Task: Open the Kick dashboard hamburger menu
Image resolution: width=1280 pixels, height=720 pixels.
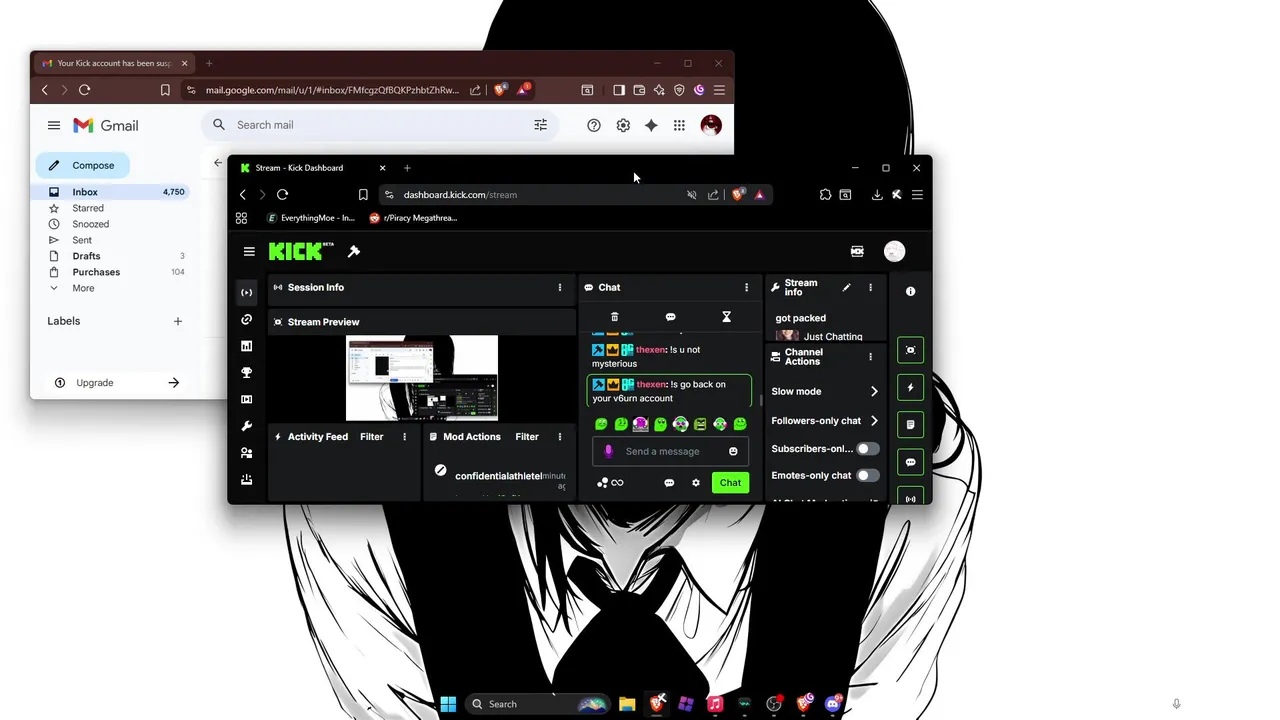Action: (249, 252)
